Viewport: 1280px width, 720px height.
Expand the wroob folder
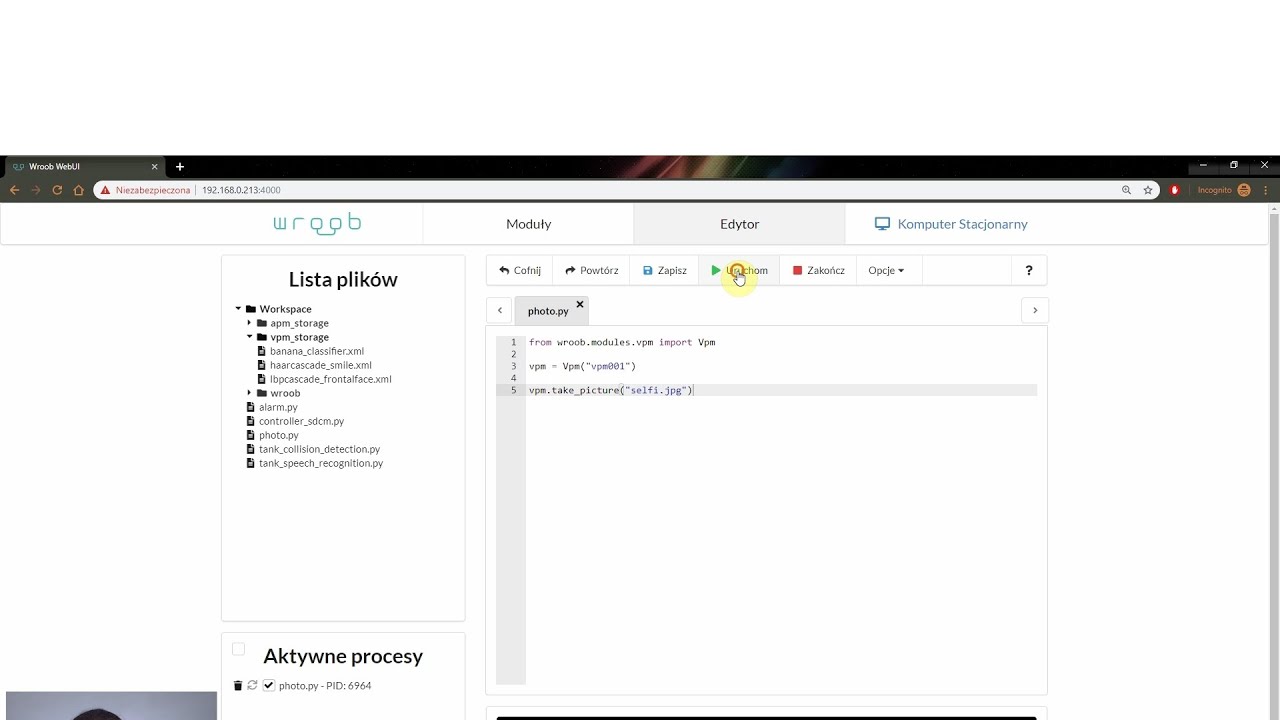coord(249,393)
